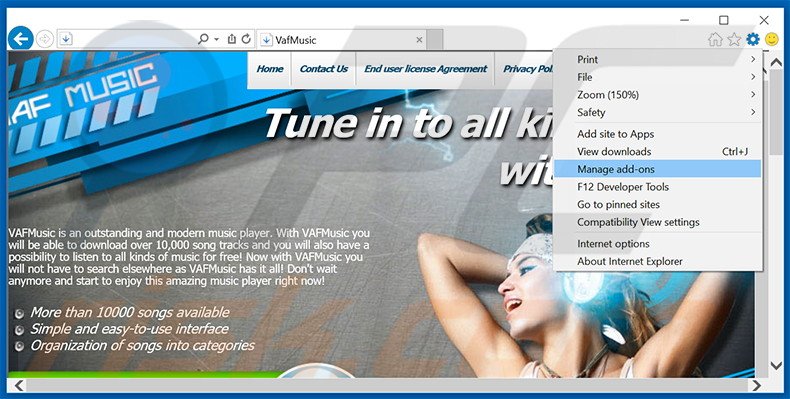Viewport: 790px width, 399px height.
Task: Click the Tools gear icon
Action: 753,39
